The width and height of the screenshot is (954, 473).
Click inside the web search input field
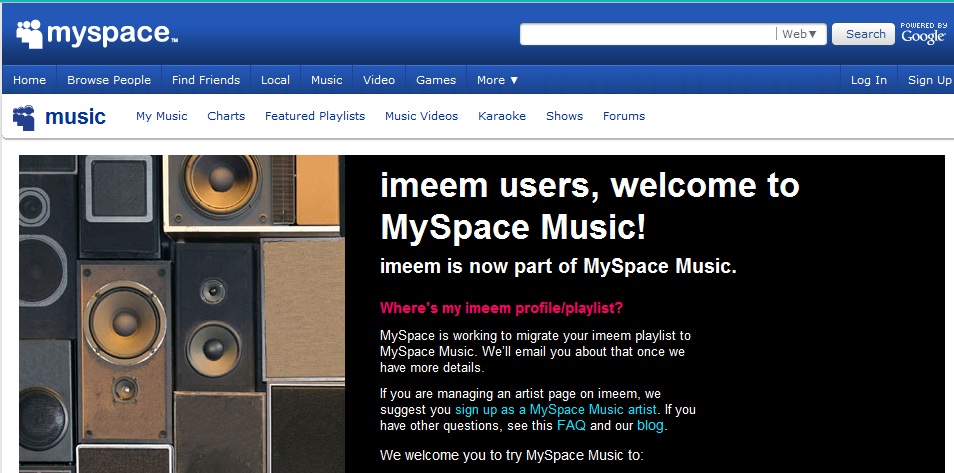647,34
